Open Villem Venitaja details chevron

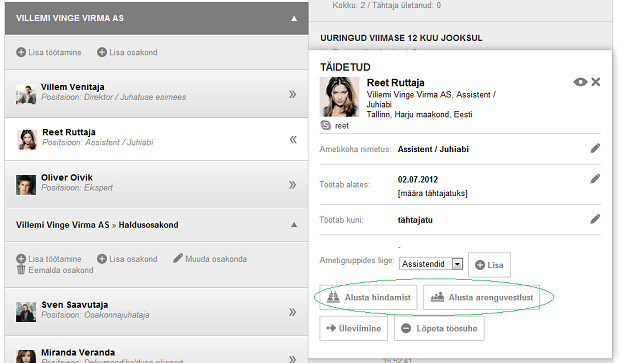292,94
